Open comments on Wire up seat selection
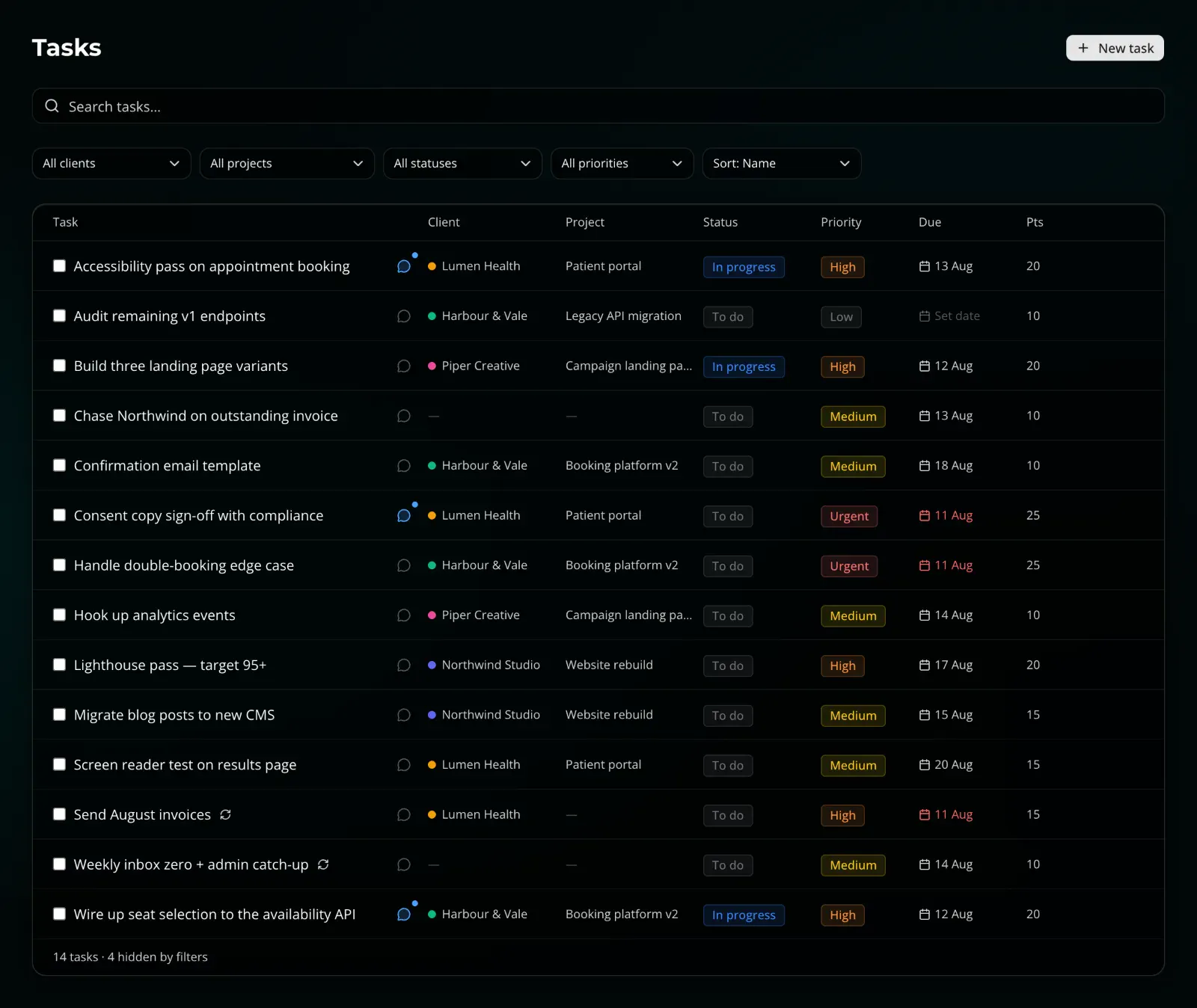Screen dimensions: 1197x1008 pos(404,915)
